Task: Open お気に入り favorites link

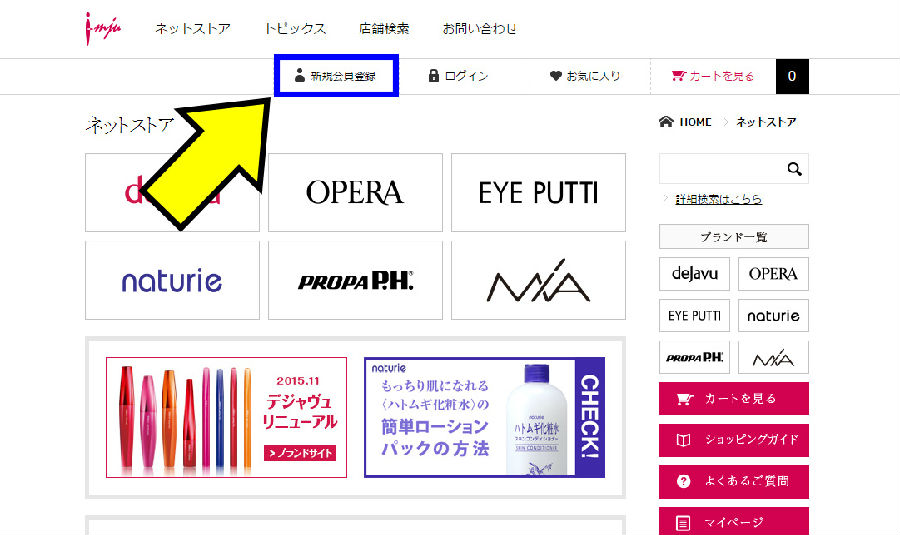Action: coord(585,76)
